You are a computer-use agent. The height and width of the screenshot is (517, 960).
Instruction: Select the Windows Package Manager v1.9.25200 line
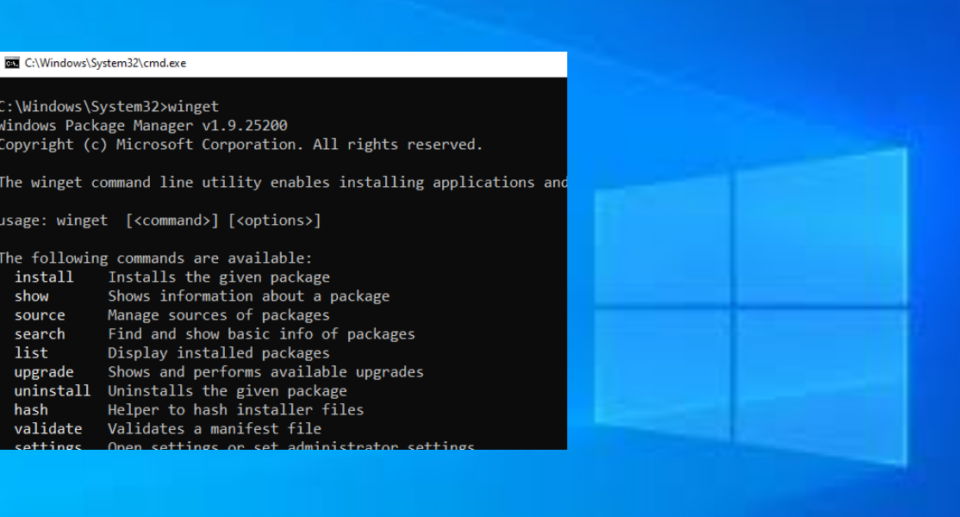click(x=144, y=126)
